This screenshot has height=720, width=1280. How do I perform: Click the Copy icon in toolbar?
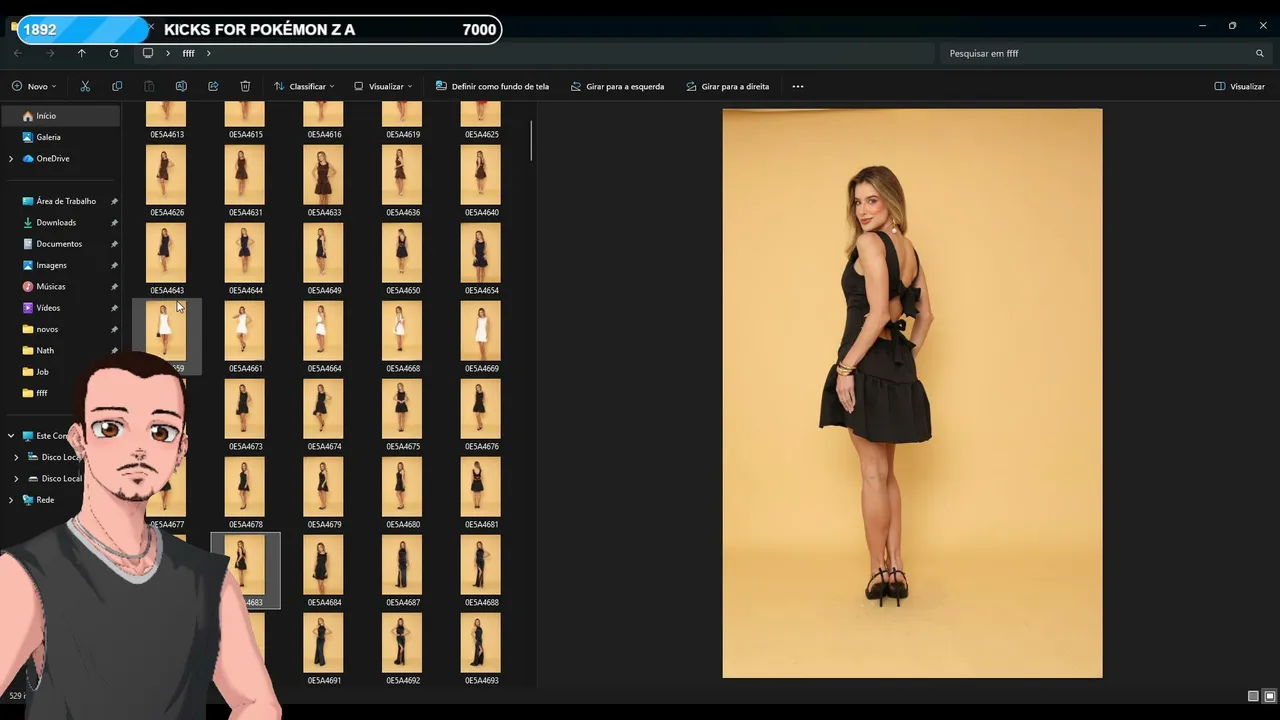[117, 86]
